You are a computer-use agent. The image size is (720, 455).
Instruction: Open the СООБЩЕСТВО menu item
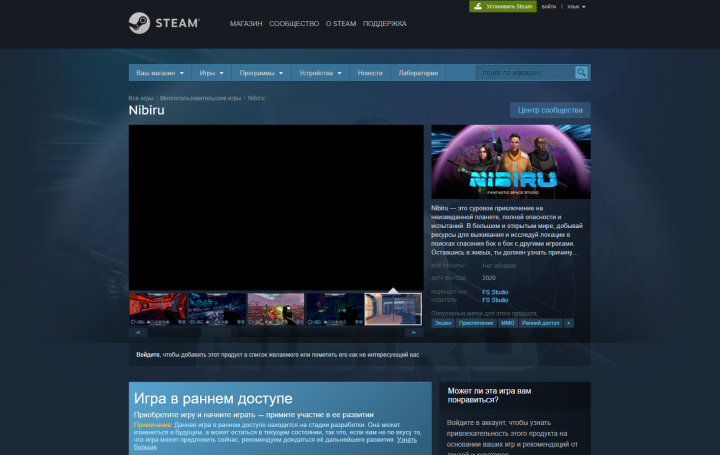tap(294, 23)
